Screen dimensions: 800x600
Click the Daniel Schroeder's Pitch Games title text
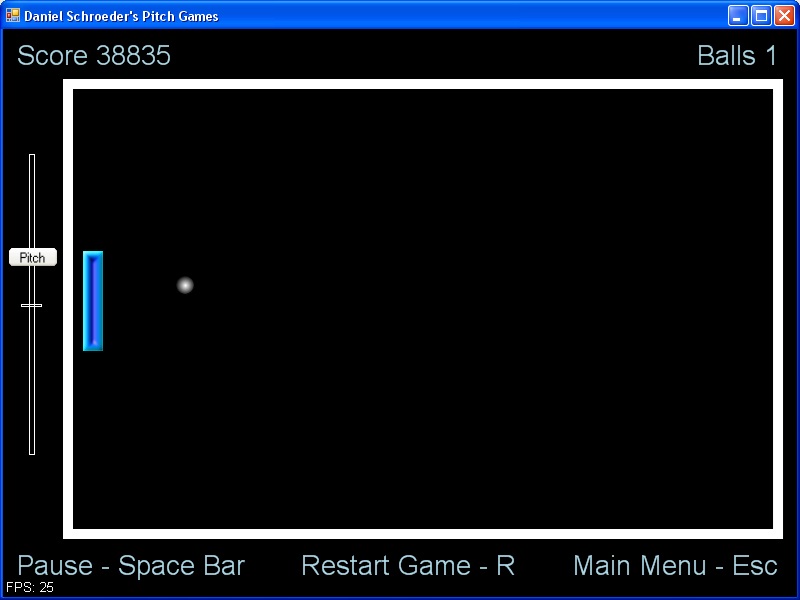[x=121, y=16]
